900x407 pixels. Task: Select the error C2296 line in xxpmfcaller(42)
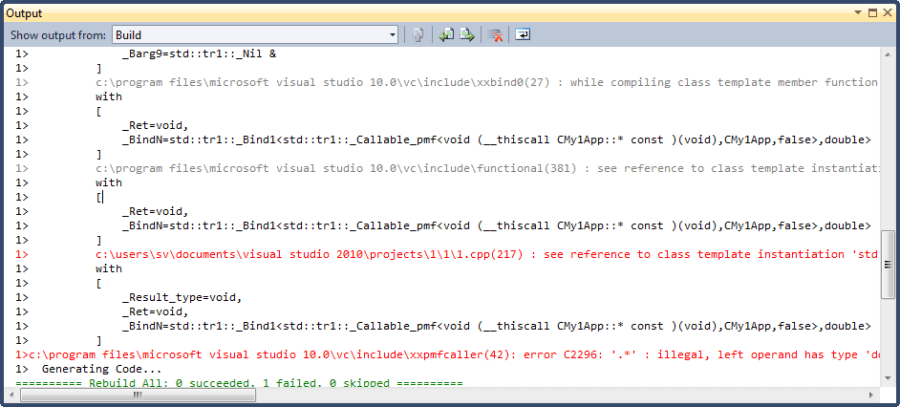[x=448, y=355]
